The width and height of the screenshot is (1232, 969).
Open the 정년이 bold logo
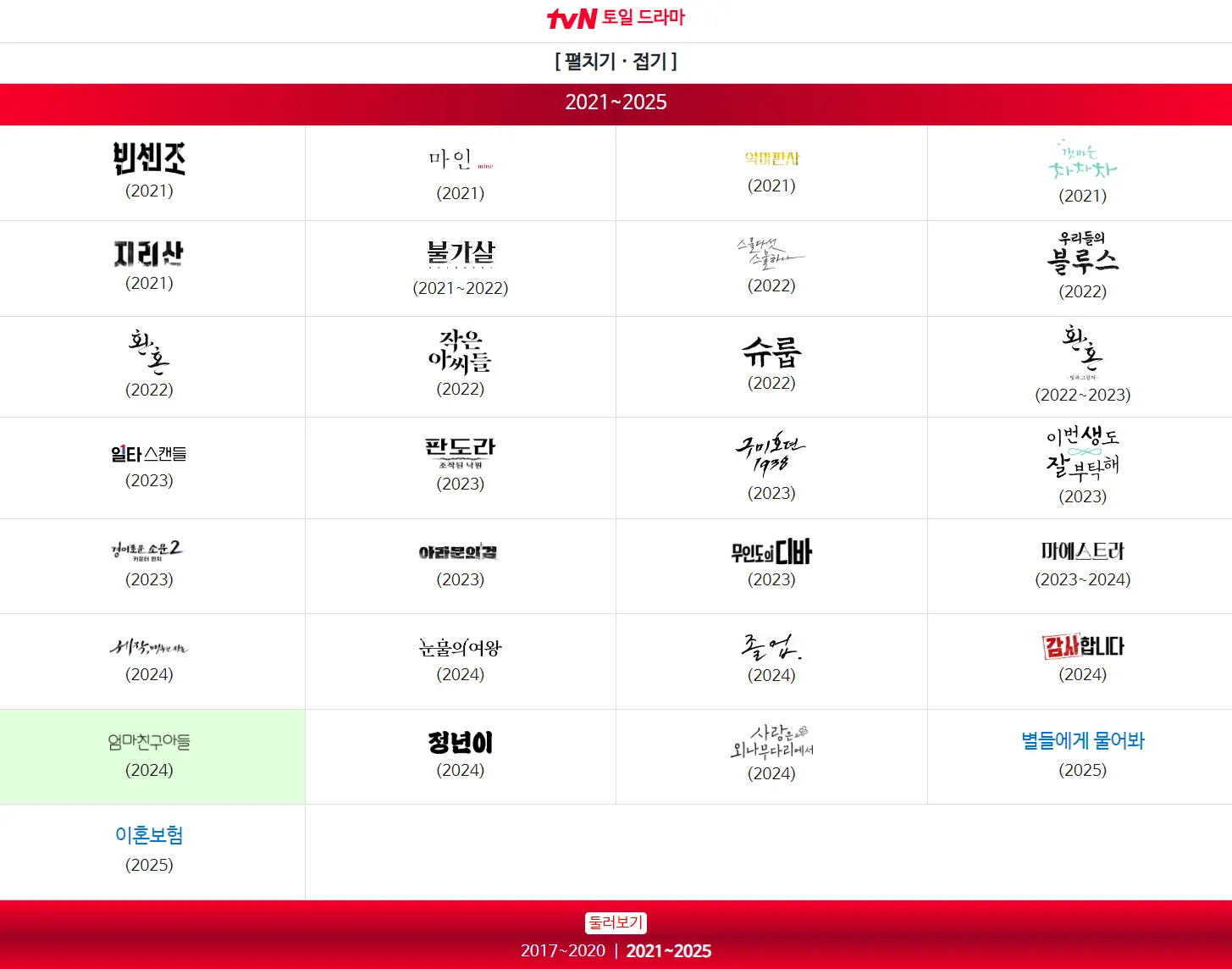click(x=460, y=743)
